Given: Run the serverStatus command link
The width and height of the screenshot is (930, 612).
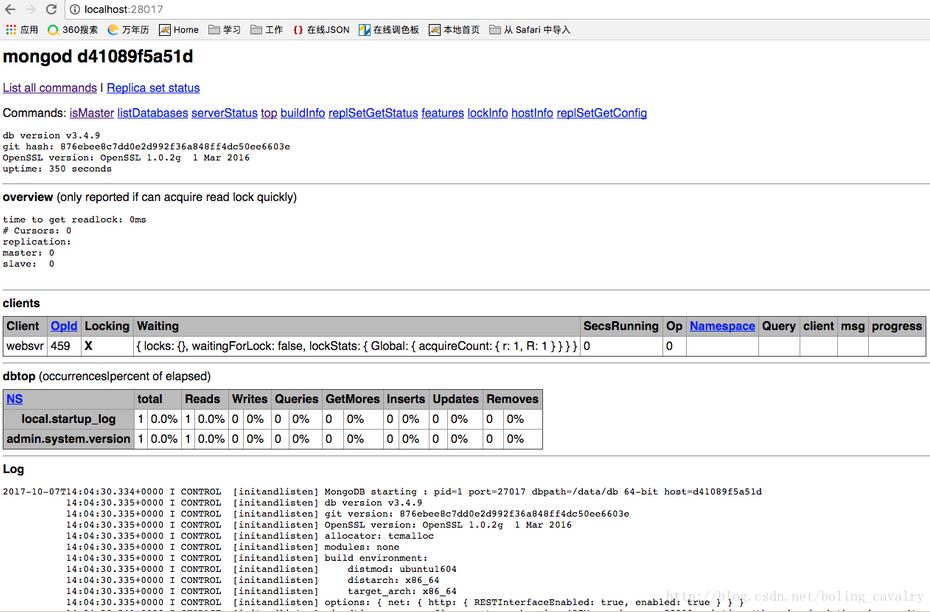Looking at the screenshot, I should pos(224,113).
